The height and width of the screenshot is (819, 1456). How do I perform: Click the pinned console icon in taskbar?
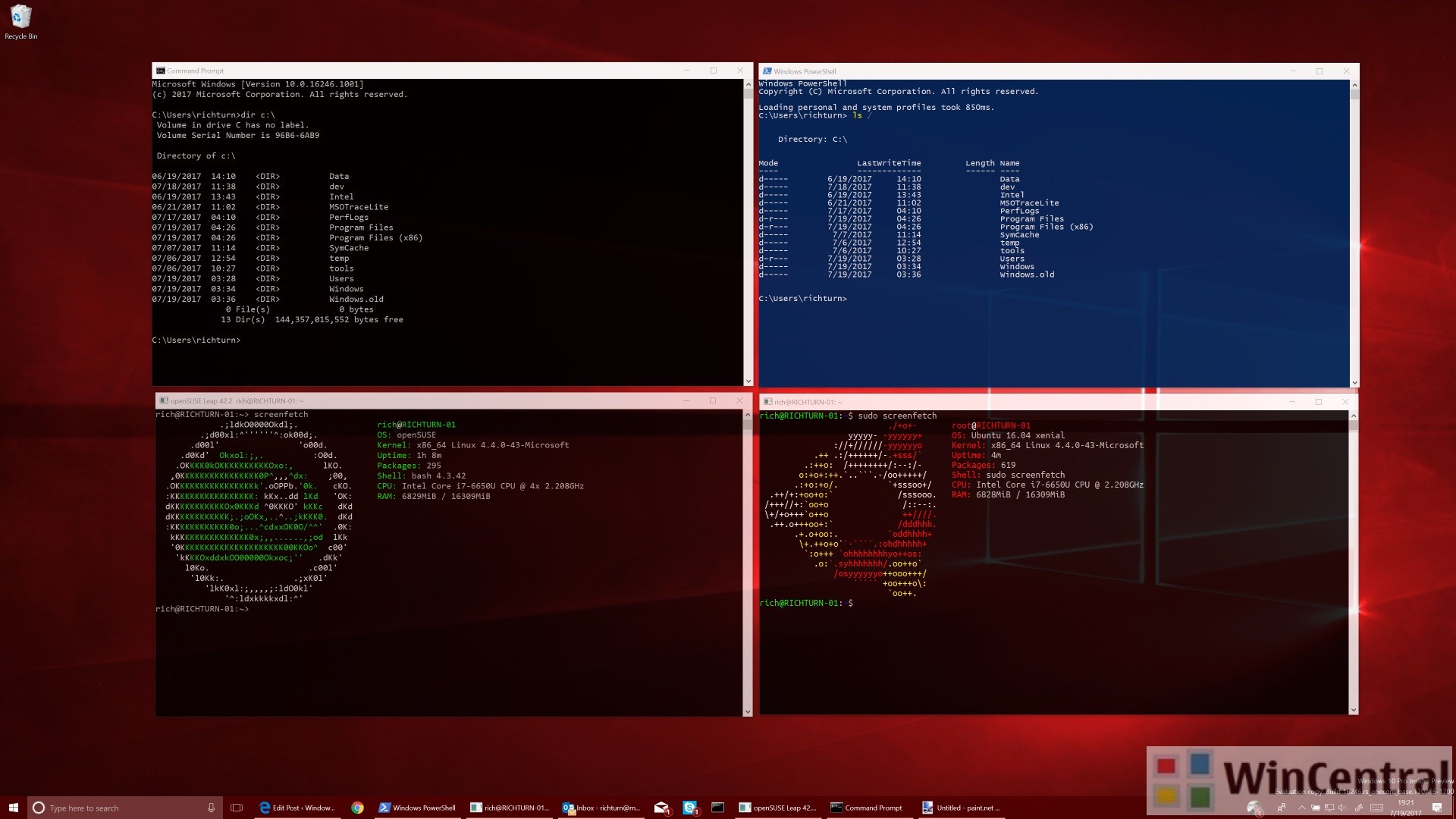[717, 808]
